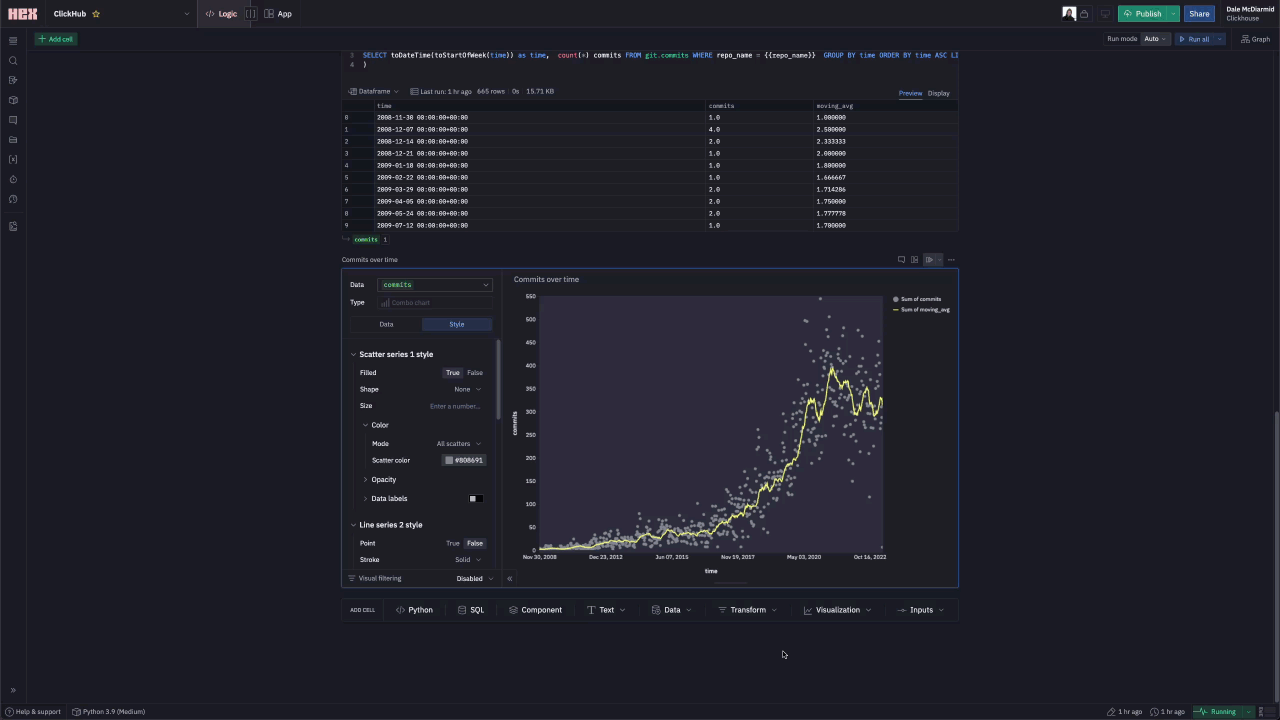Click the Publish button
Screen dimensions: 1280x720
point(1142,14)
